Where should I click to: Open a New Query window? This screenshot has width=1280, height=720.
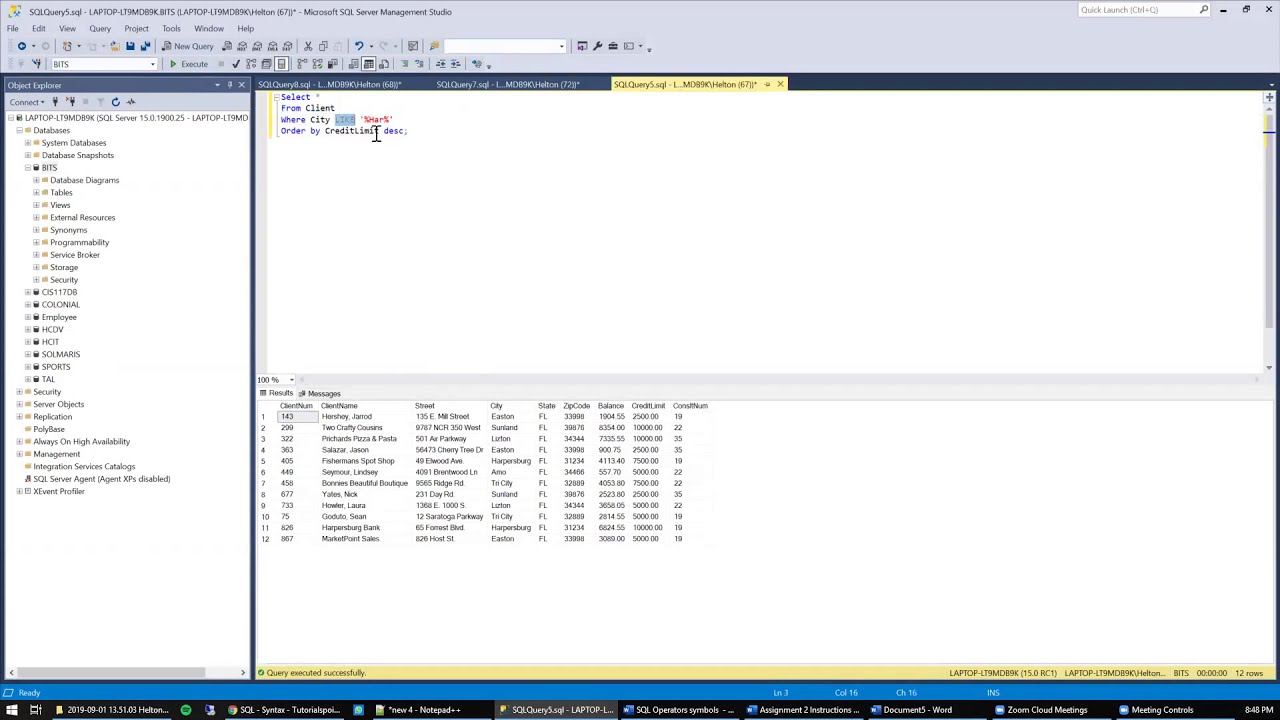point(188,46)
